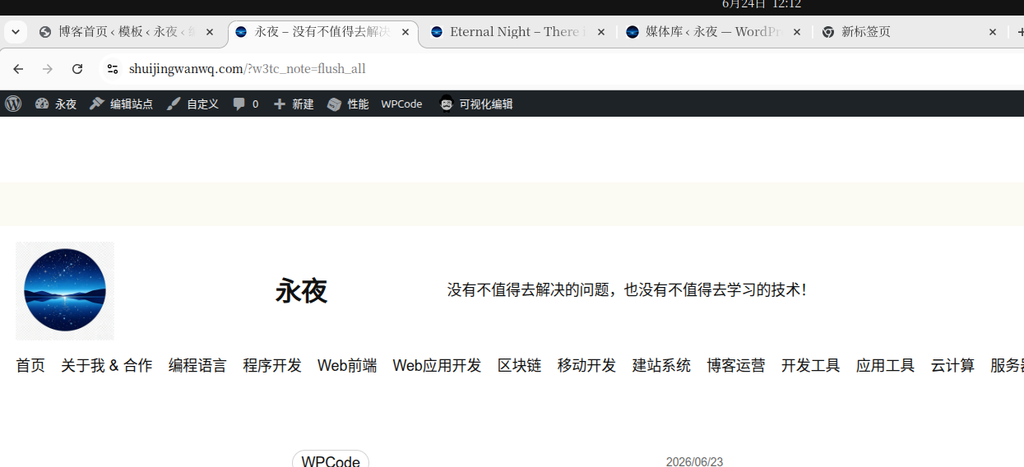
Task: Click 可视化编辑 visual editor item
Action: 476,104
